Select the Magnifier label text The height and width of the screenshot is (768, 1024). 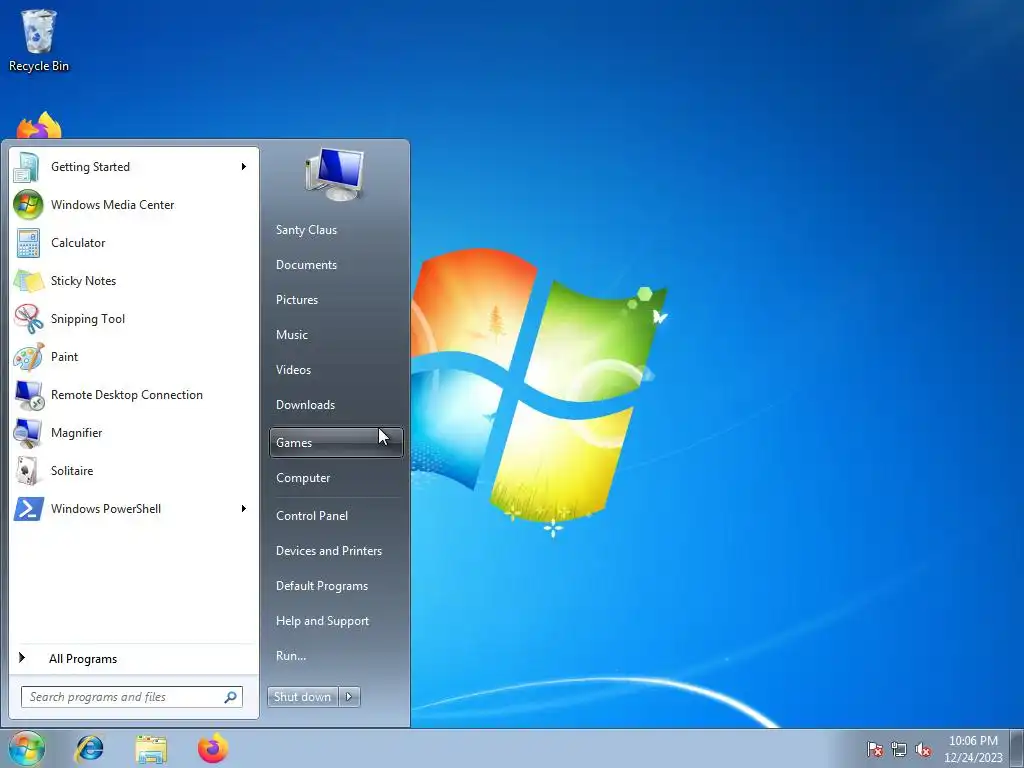pyautogui.click(x=76, y=433)
